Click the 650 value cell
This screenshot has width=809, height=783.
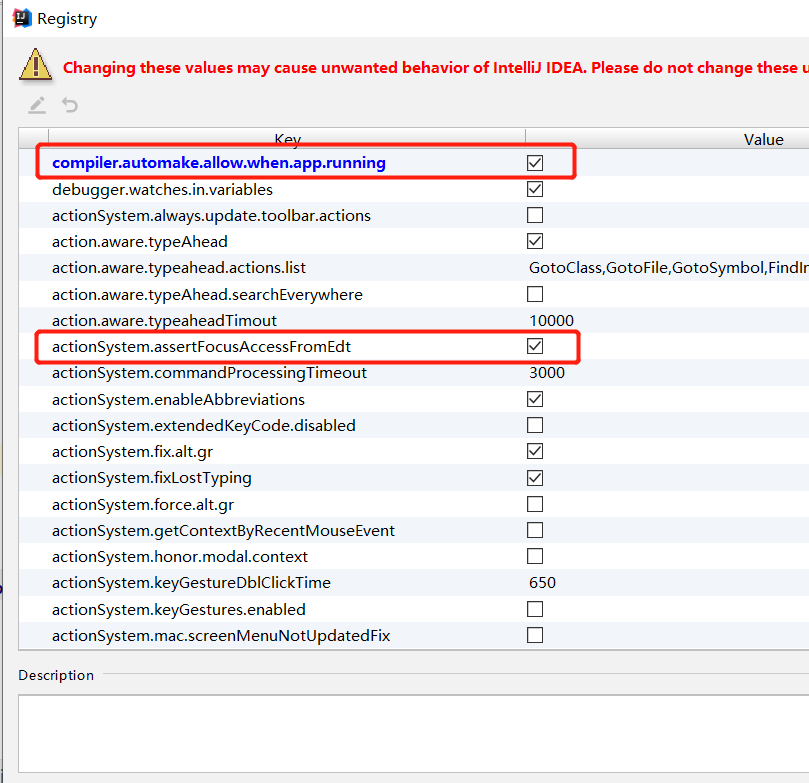click(x=542, y=583)
